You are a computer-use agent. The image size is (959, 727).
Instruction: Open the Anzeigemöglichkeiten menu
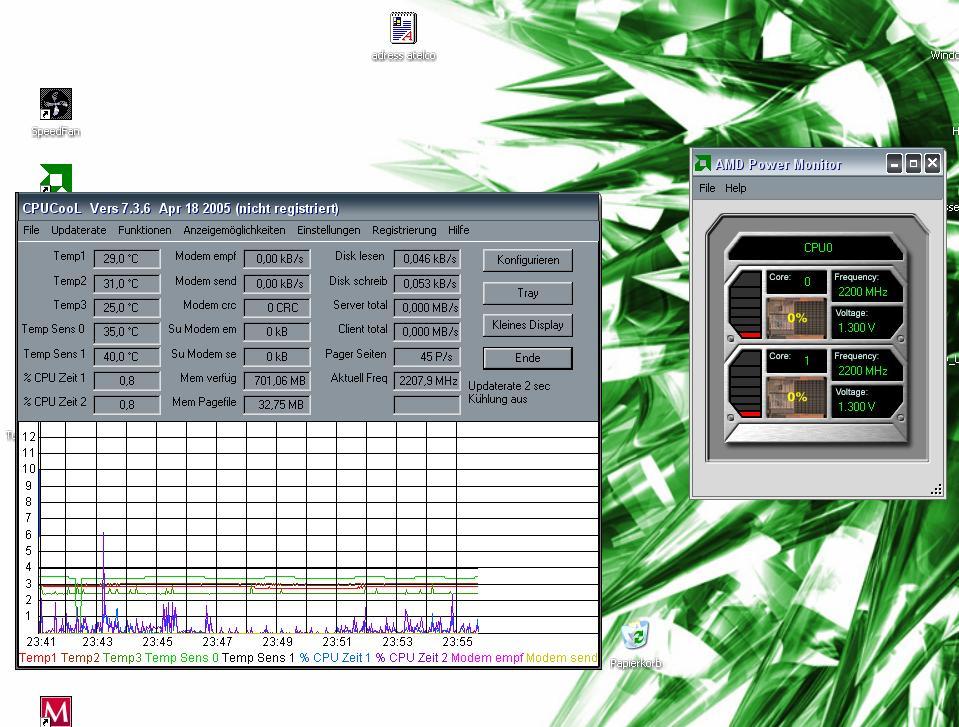(x=234, y=230)
